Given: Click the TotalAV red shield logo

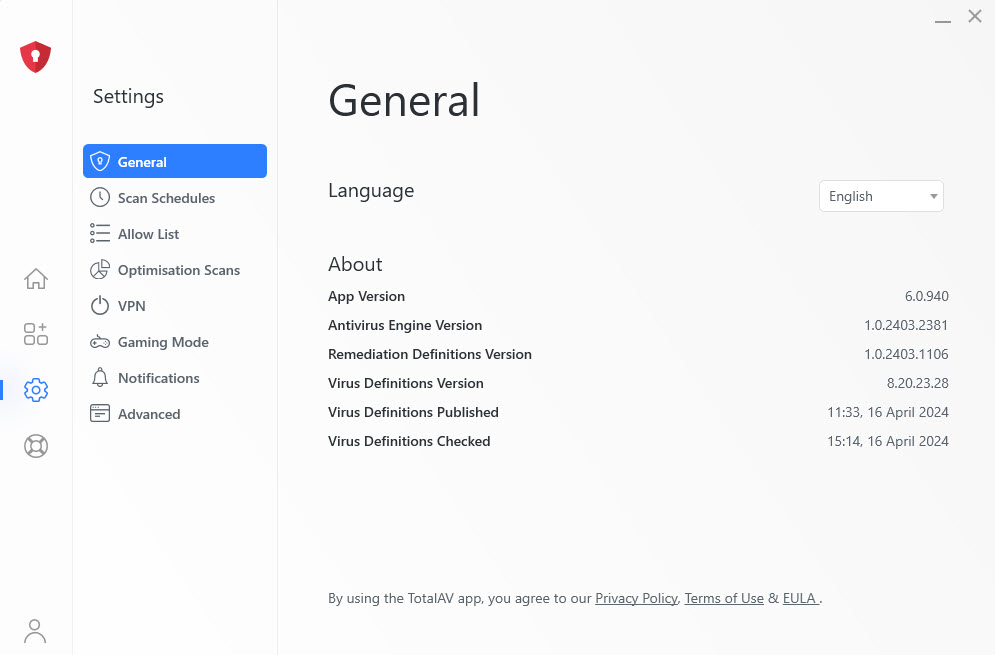Looking at the screenshot, I should pos(36,57).
